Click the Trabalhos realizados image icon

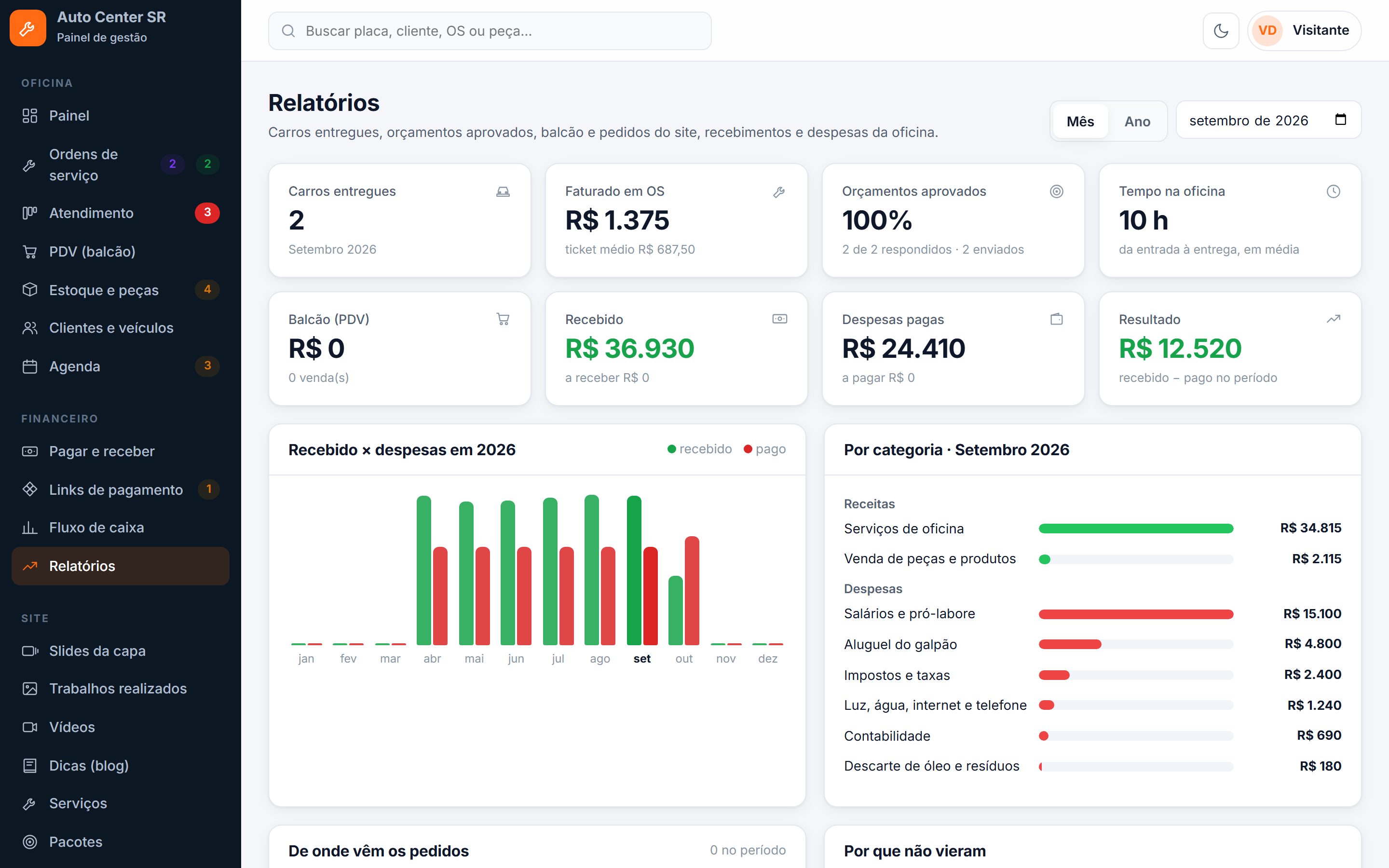pos(29,688)
